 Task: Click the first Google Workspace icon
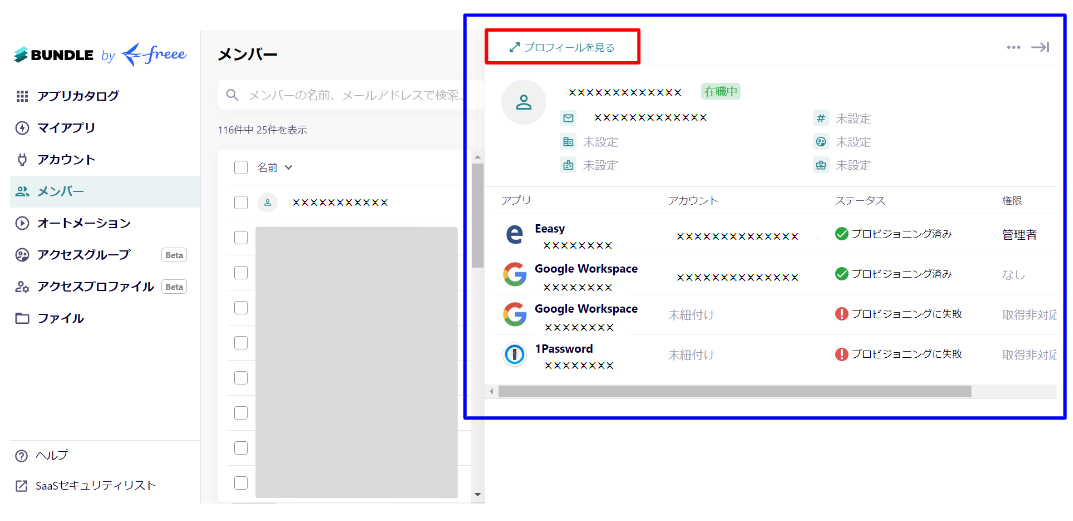(515, 274)
